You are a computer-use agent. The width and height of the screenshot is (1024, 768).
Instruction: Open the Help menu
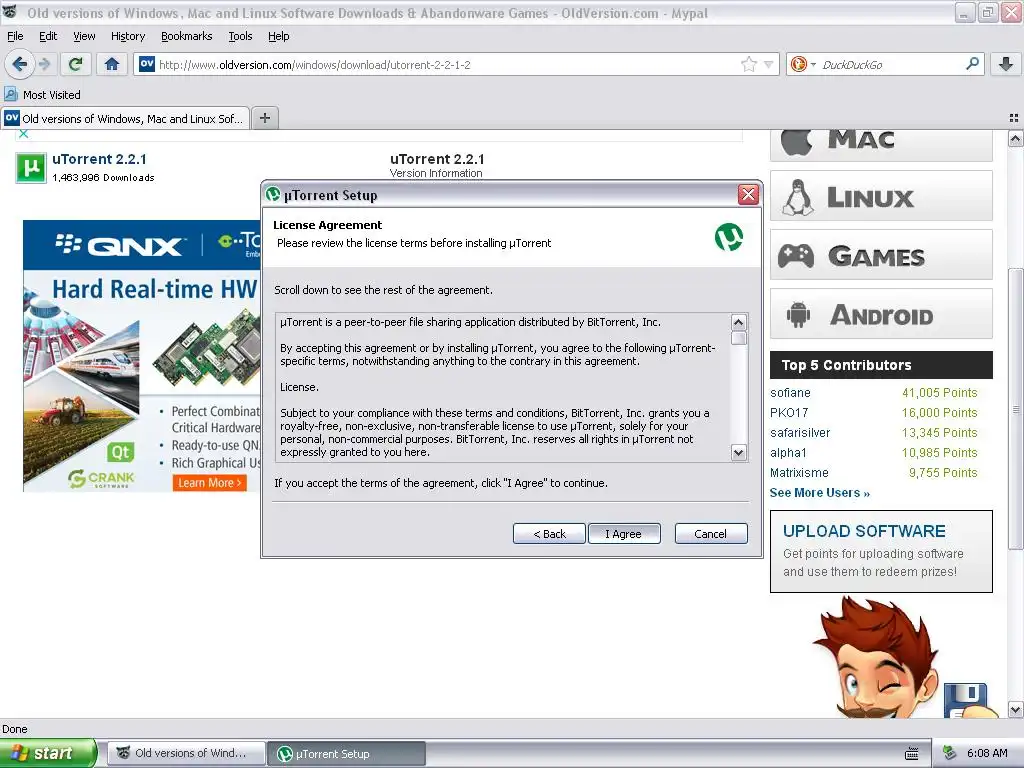278,36
